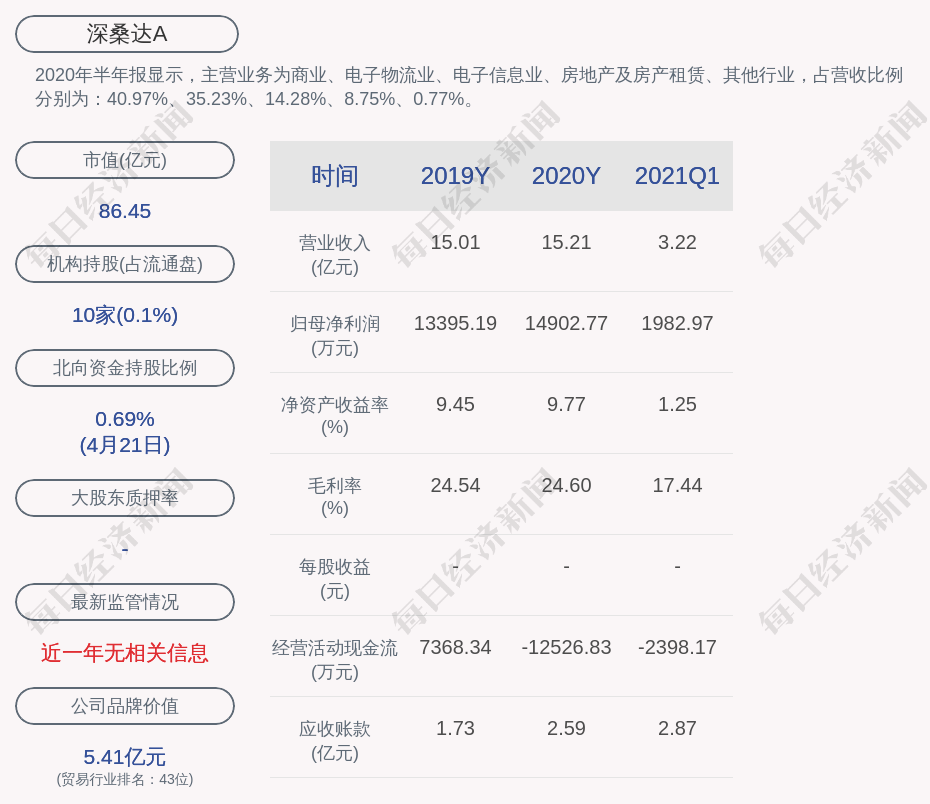Click receivables value 2.59

tap(566, 728)
